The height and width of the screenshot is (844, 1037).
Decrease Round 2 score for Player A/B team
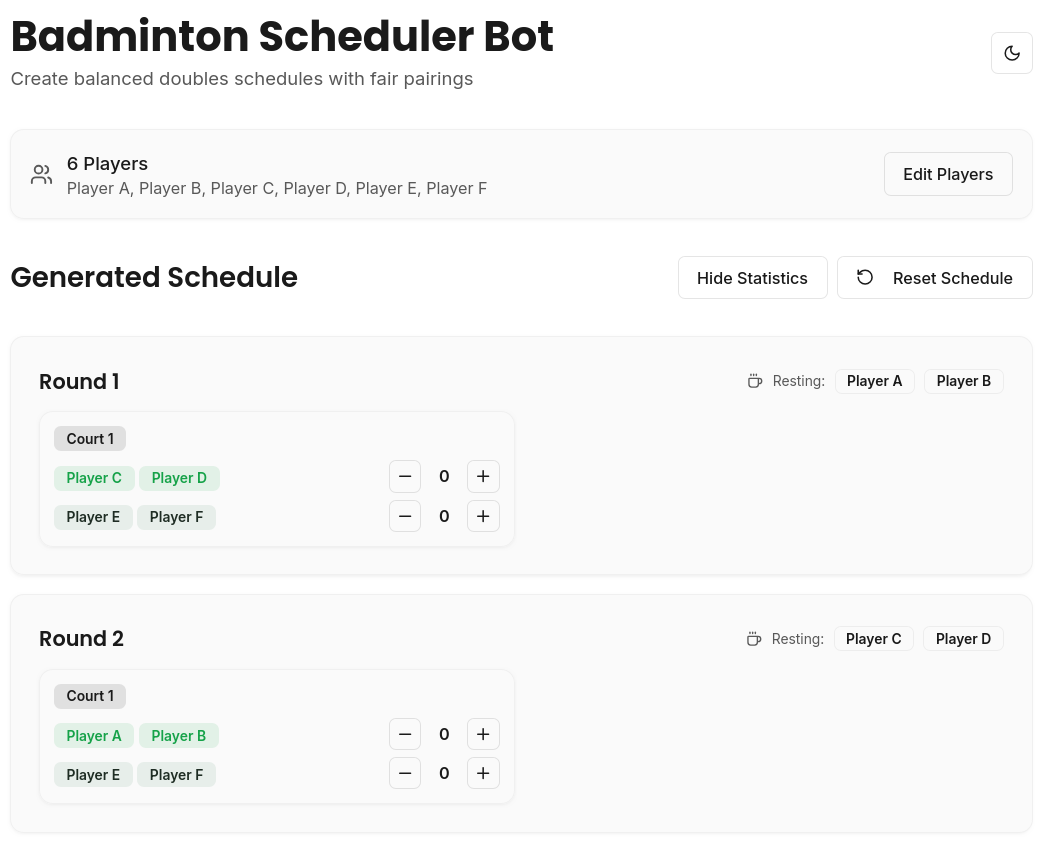[x=405, y=735]
